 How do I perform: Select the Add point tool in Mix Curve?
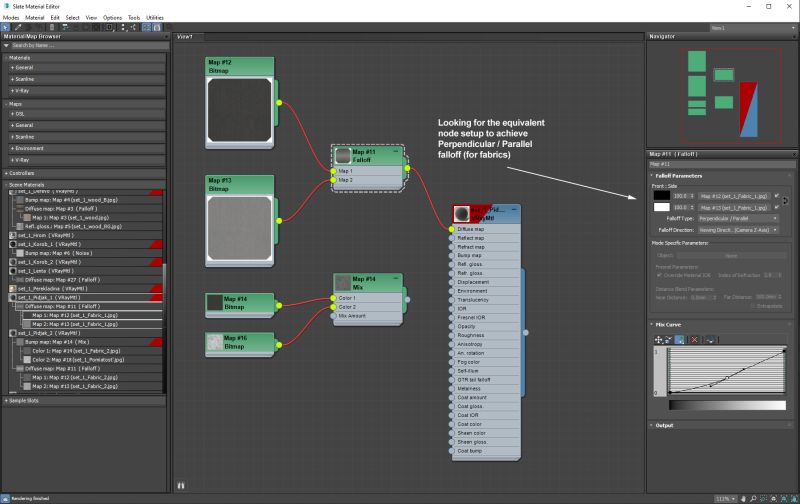pyautogui.click(x=679, y=340)
